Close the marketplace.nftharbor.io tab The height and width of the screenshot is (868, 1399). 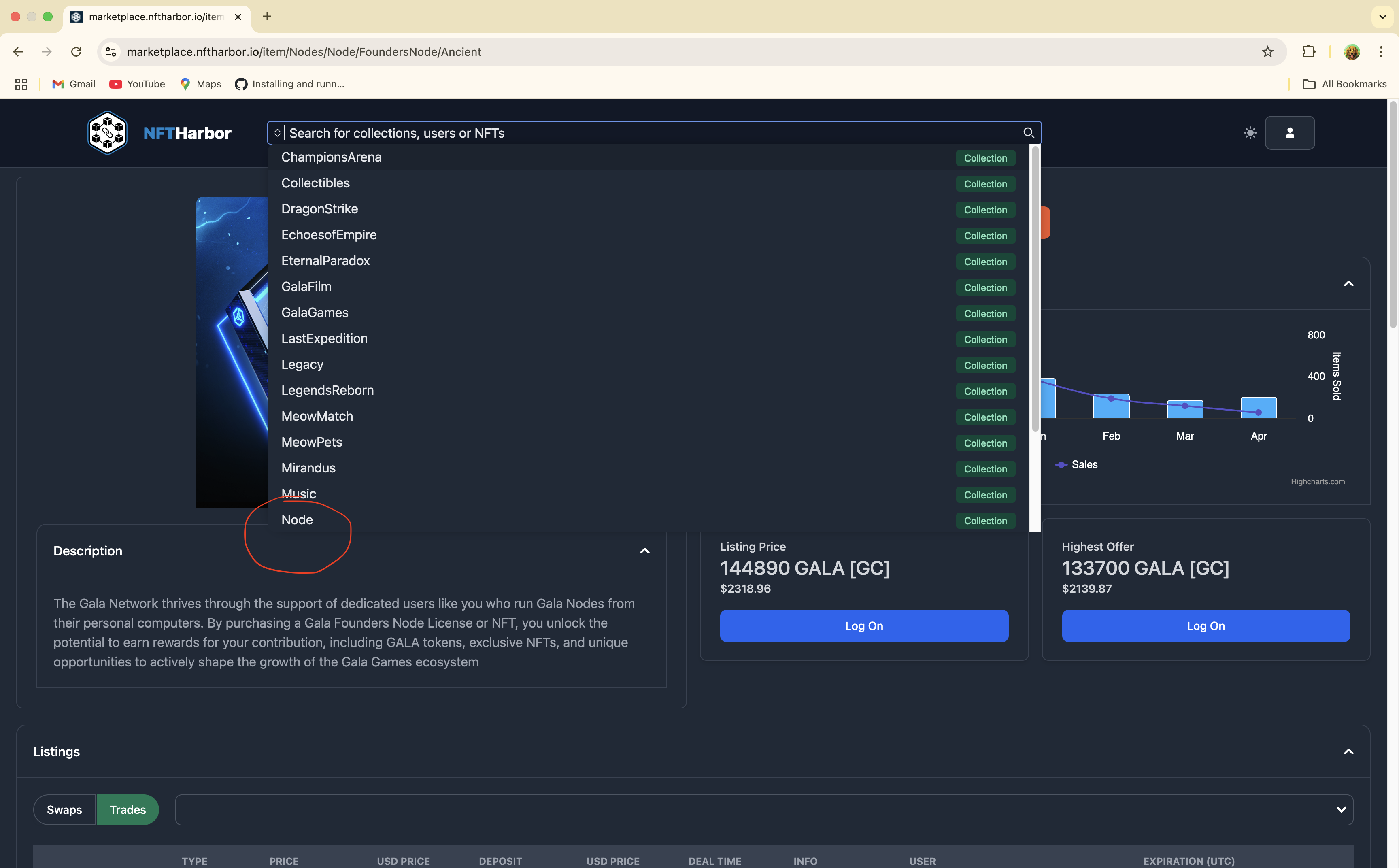pos(238,17)
